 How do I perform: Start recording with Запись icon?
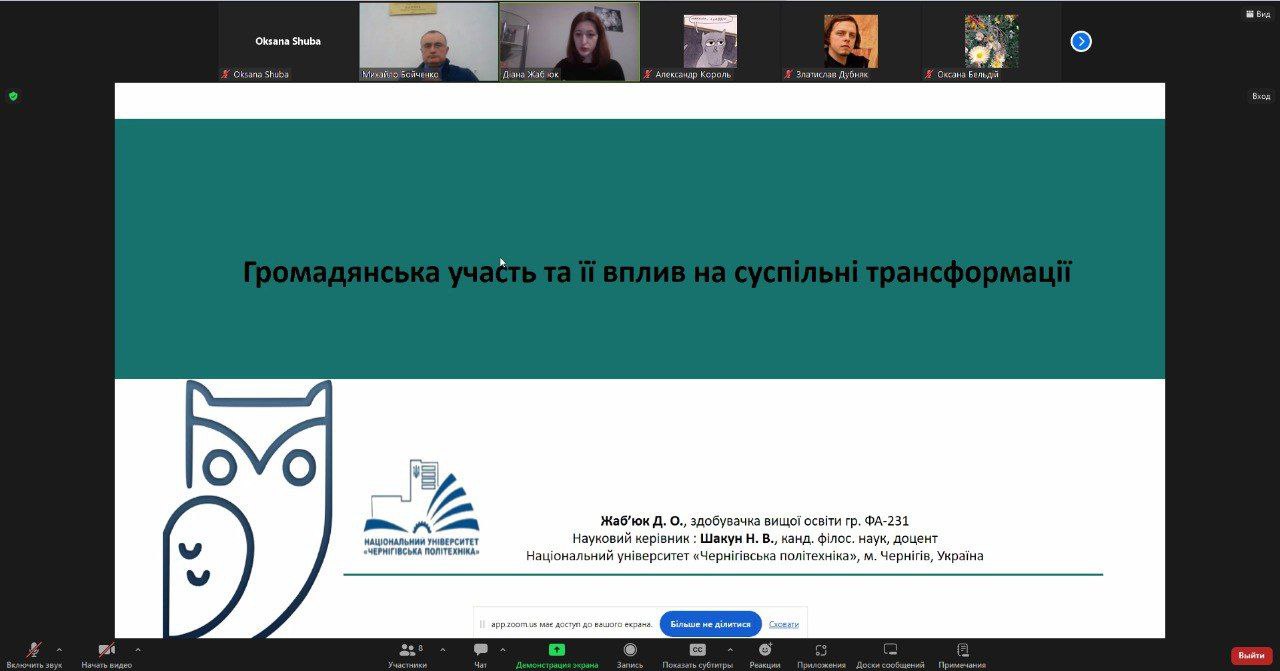630,651
